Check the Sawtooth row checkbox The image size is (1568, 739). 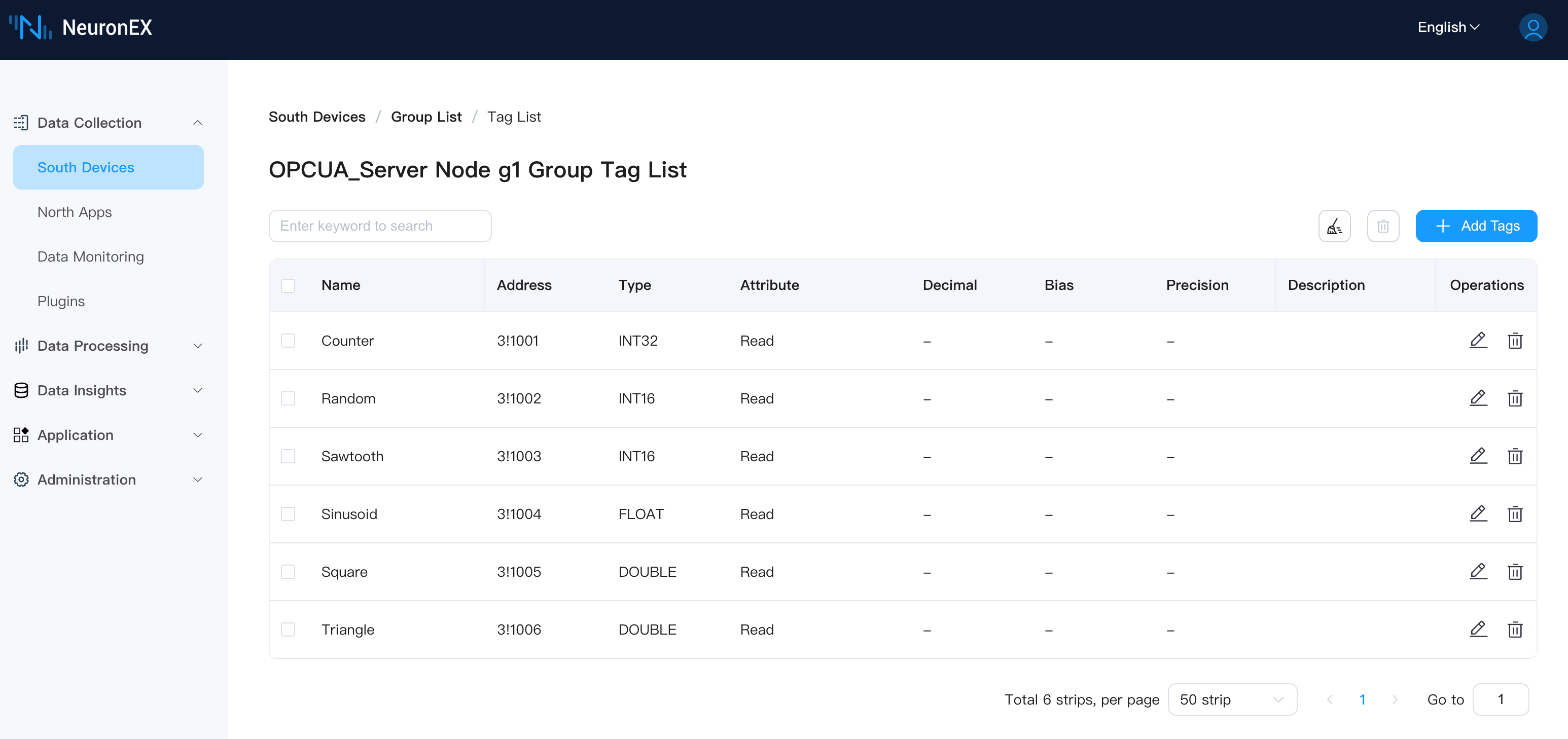(288, 456)
